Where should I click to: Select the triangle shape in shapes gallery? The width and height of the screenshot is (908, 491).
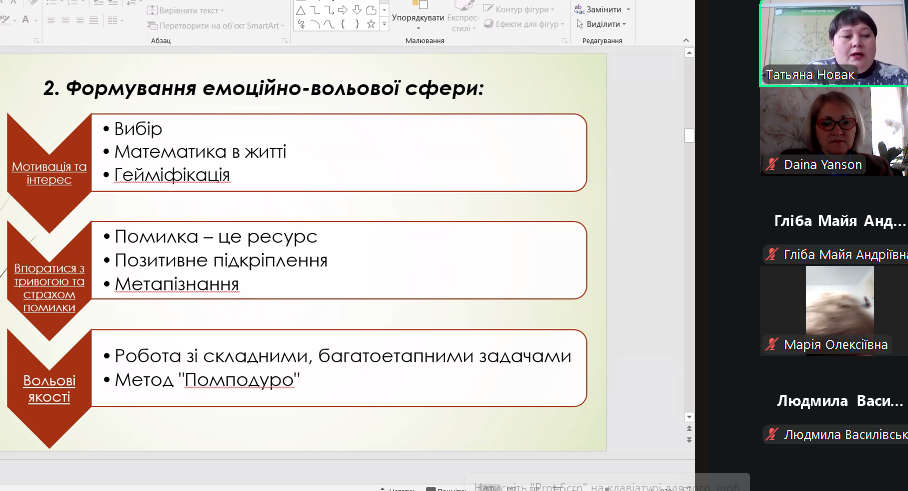300,10
